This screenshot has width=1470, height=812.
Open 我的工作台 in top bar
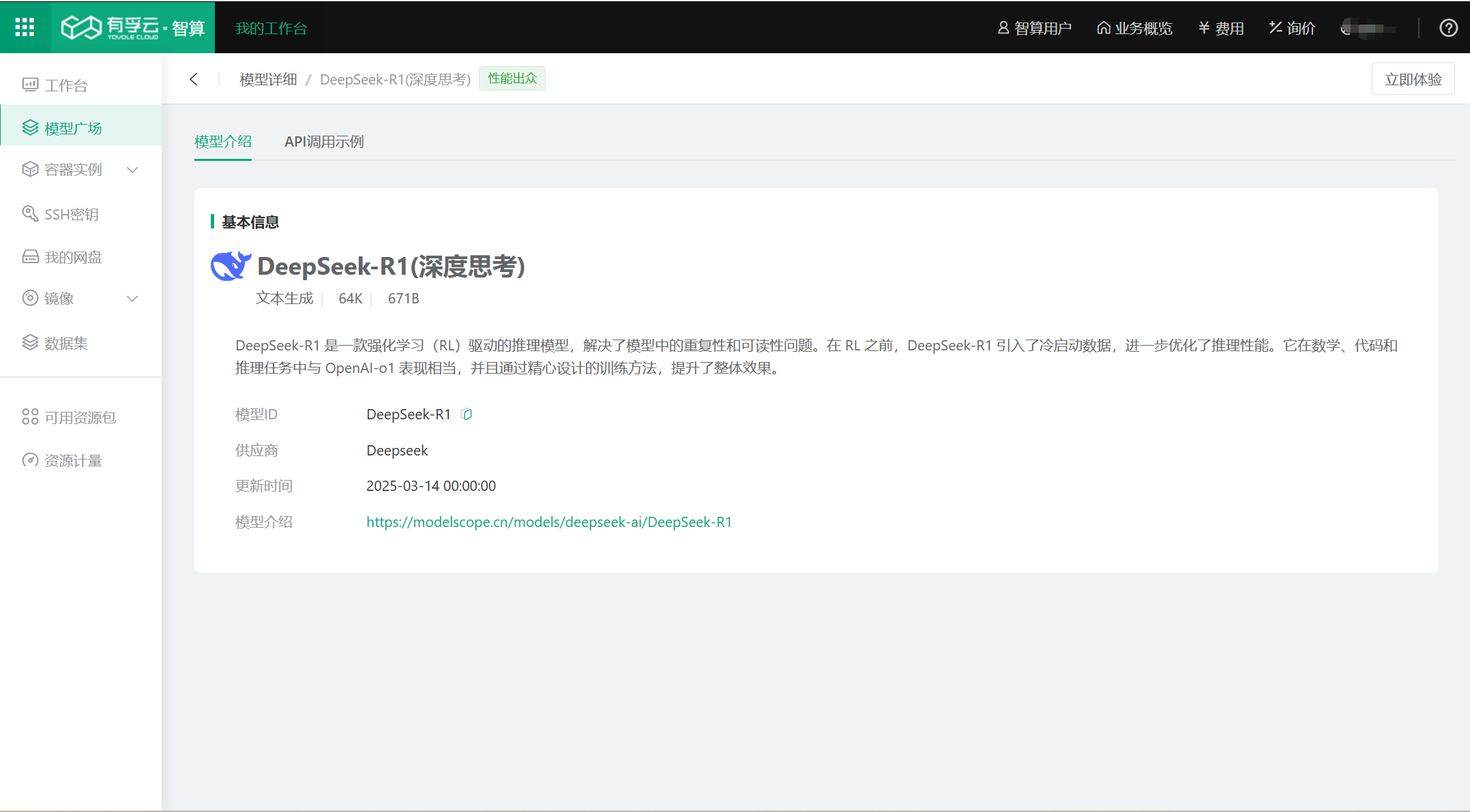click(x=271, y=28)
